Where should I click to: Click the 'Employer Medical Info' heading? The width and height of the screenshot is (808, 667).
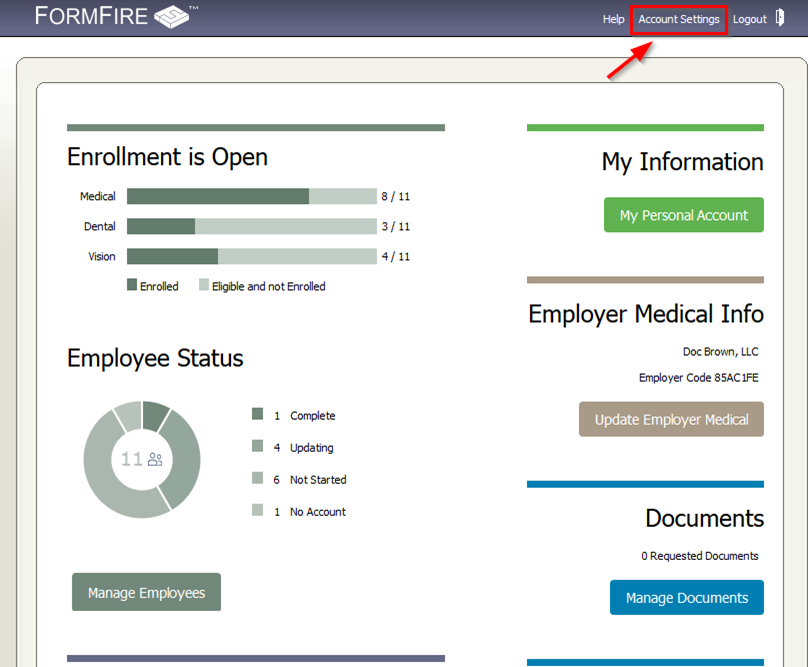[646, 314]
